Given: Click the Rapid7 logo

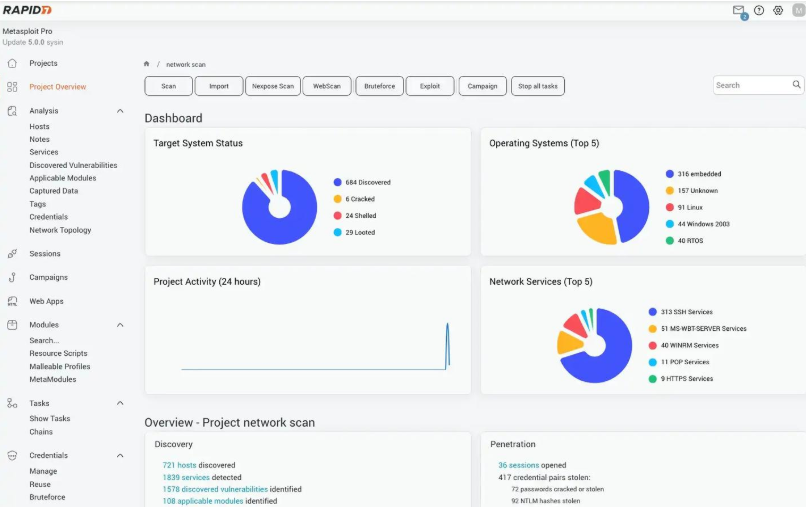Looking at the screenshot, I should [x=27, y=10].
